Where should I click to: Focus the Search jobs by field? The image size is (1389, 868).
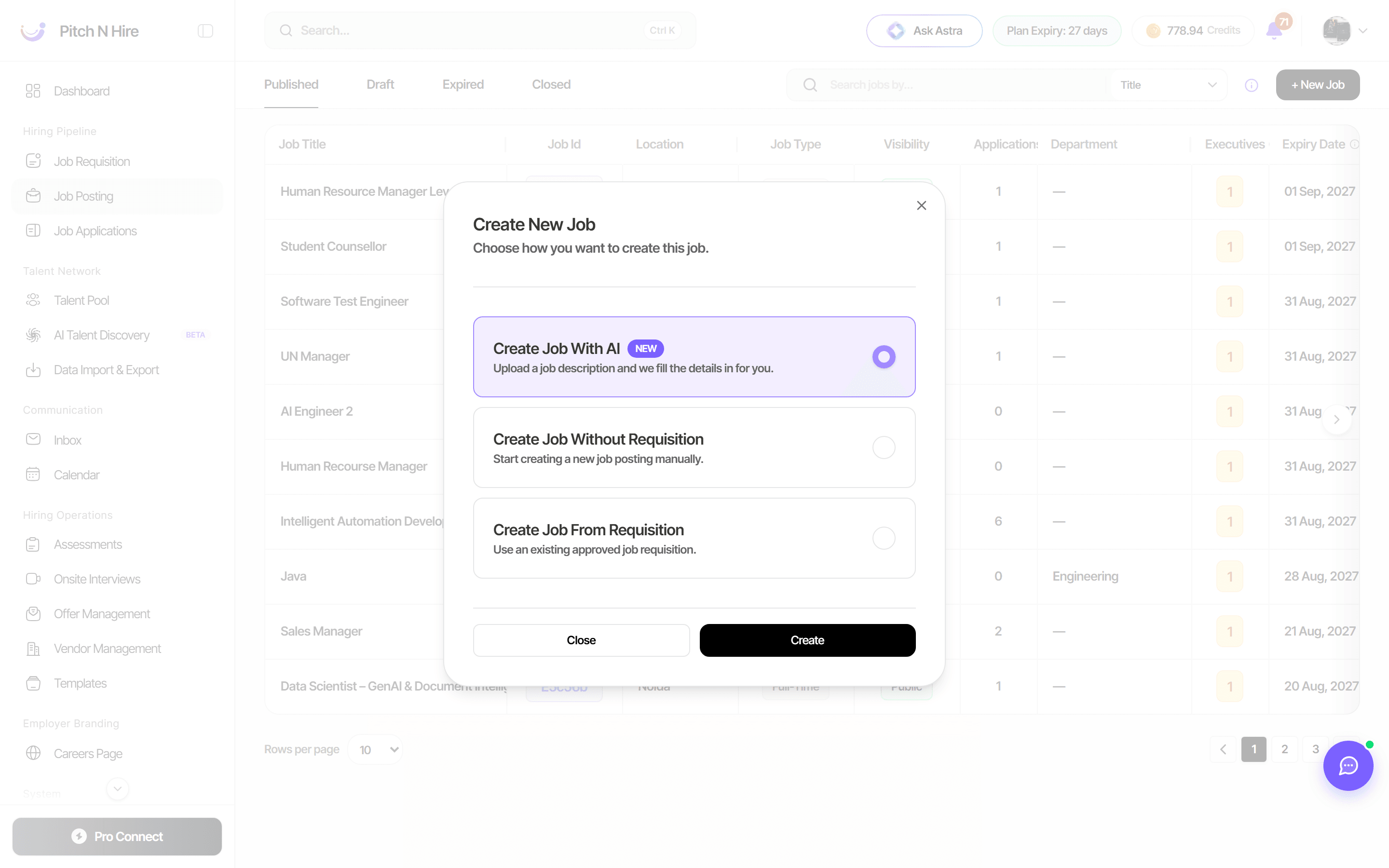(947, 85)
